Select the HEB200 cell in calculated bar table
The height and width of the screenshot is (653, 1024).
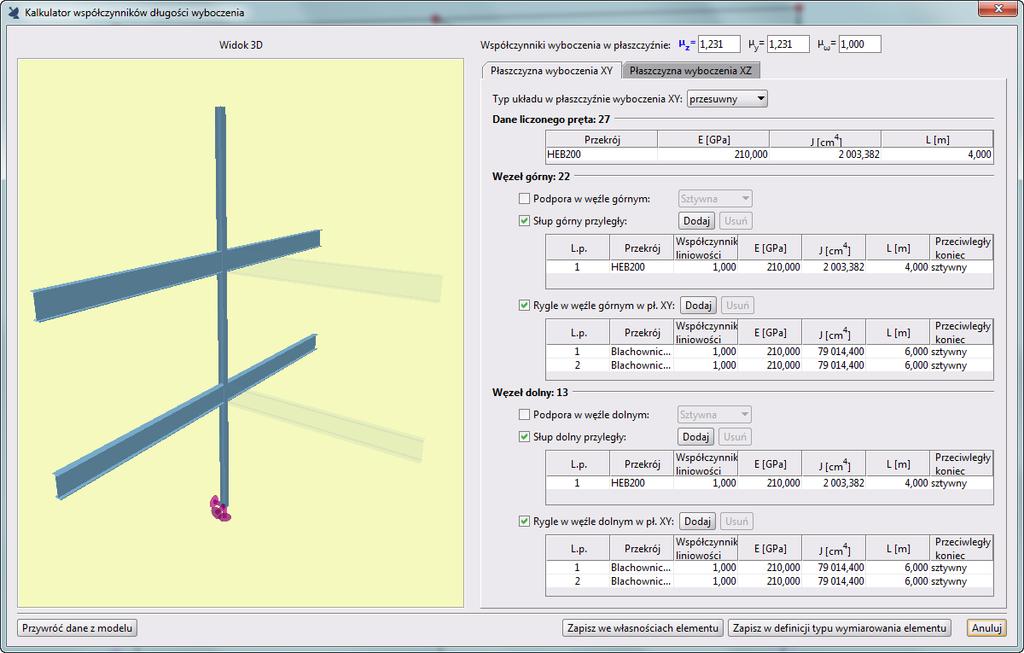coord(601,155)
